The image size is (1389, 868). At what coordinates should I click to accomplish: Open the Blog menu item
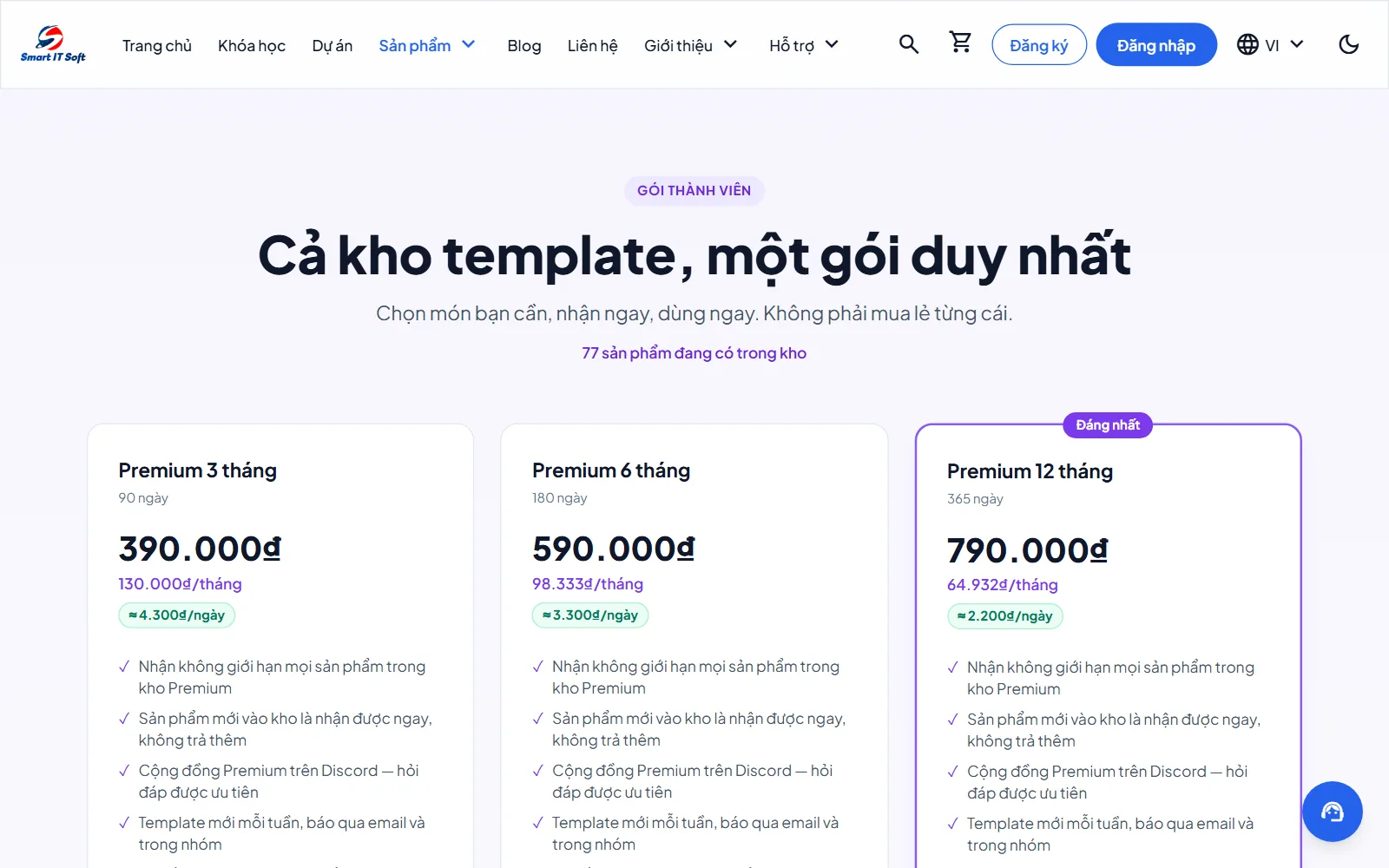pyautogui.click(x=524, y=45)
